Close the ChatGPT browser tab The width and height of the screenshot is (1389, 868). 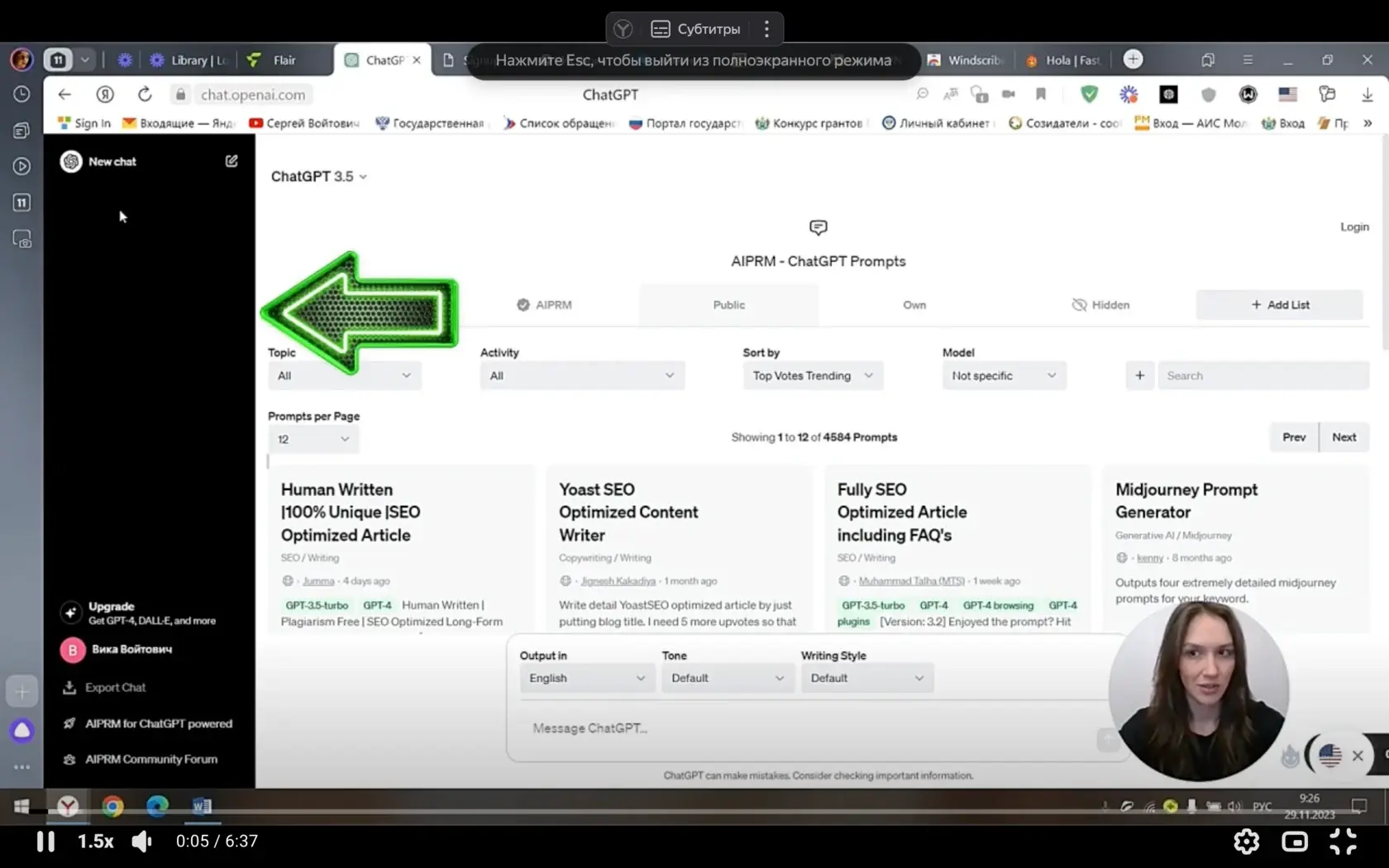tap(417, 60)
